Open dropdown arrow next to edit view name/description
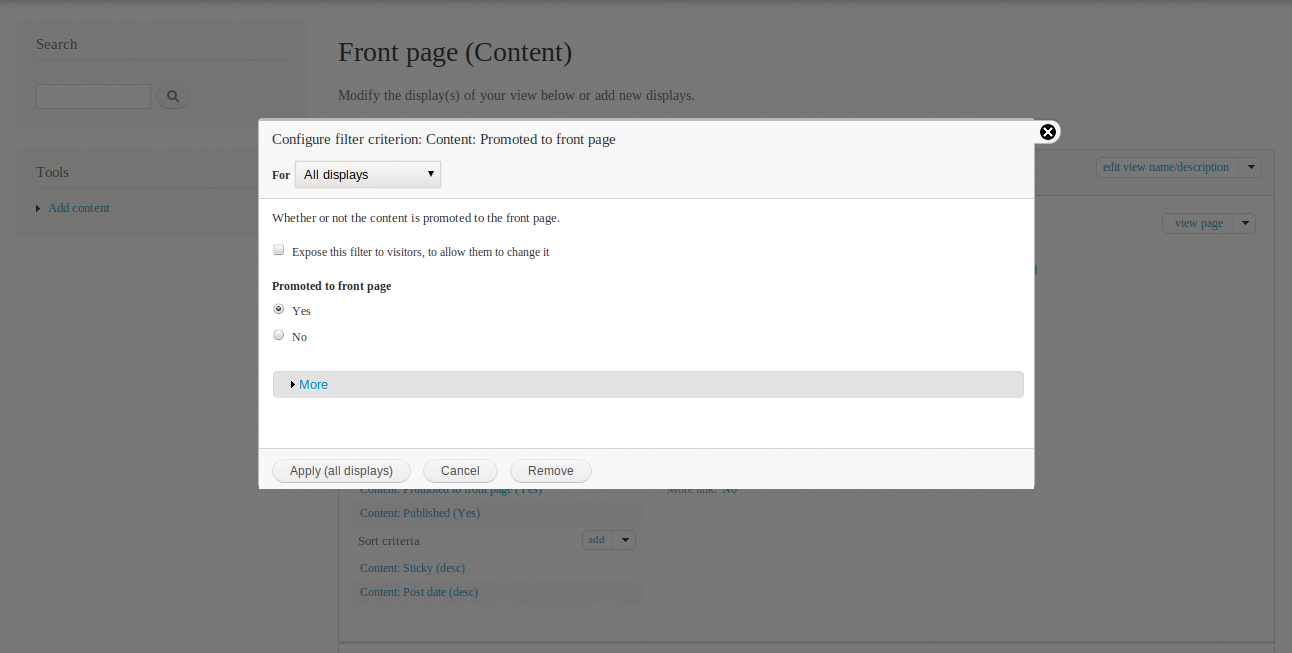Screen dimensions: 1292x653 tap(1251, 167)
